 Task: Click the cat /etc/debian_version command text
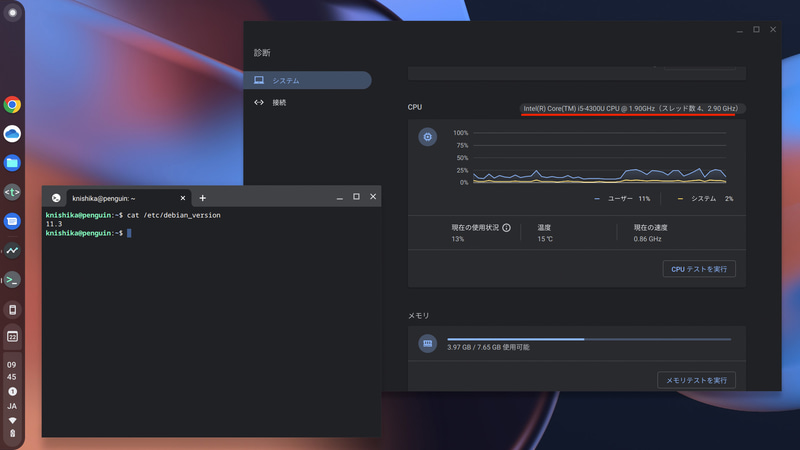pyautogui.click(x=173, y=215)
